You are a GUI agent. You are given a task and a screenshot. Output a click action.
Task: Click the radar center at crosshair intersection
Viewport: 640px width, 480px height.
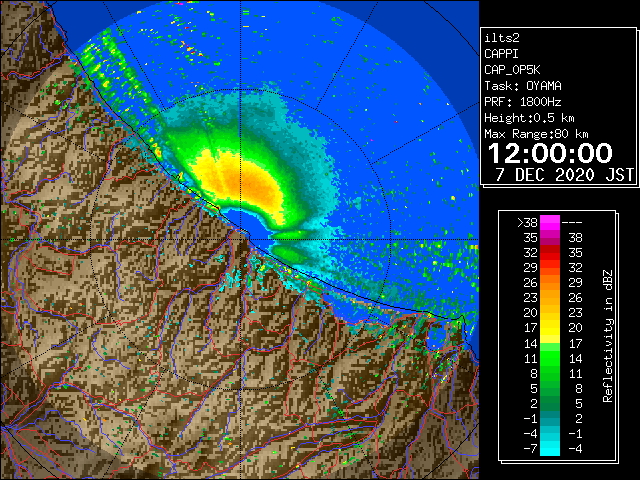241,239
